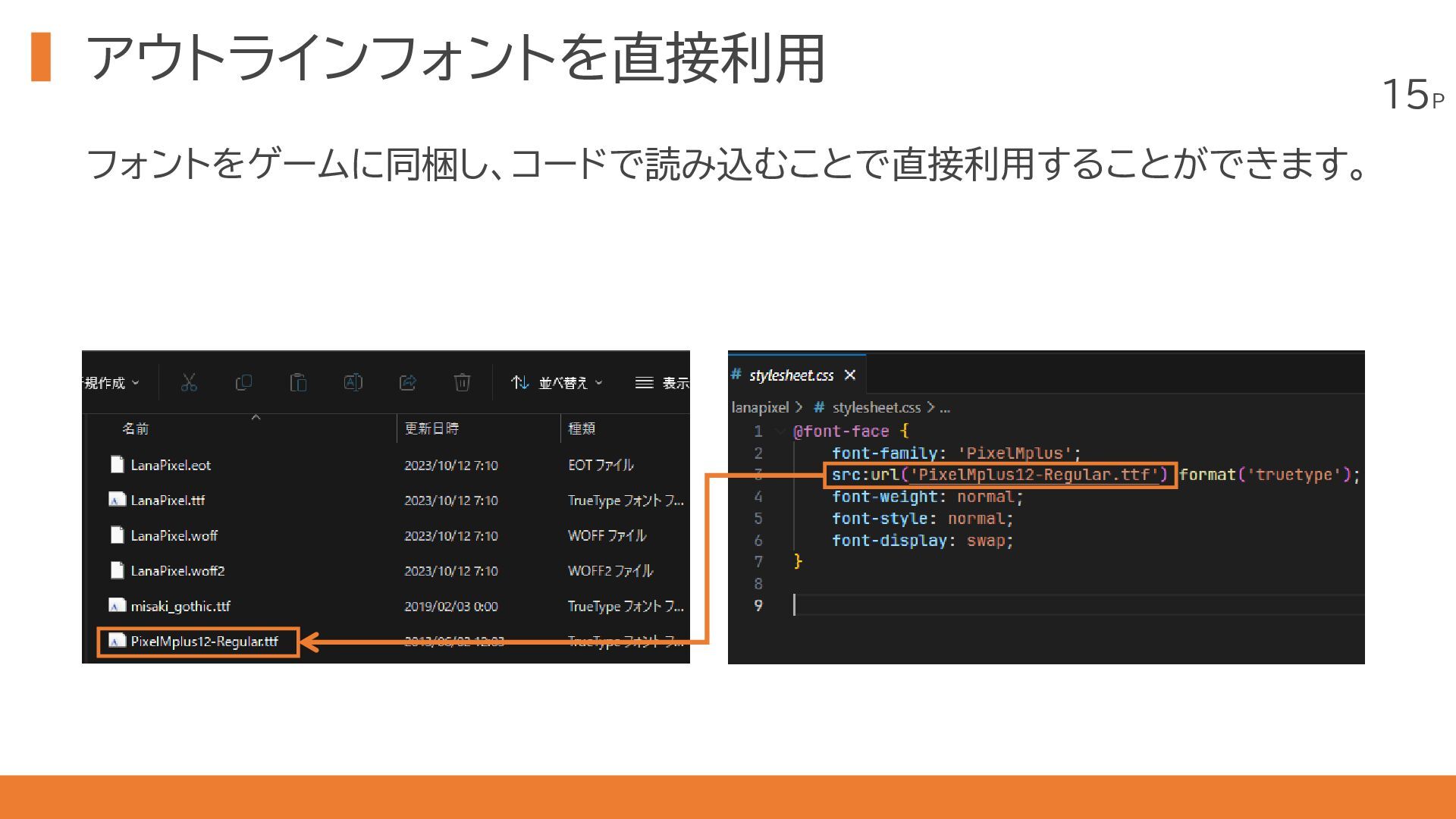The height and width of the screenshot is (819, 1456).
Task: Close the stylesheet.css tab
Action: pyautogui.click(x=850, y=375)
